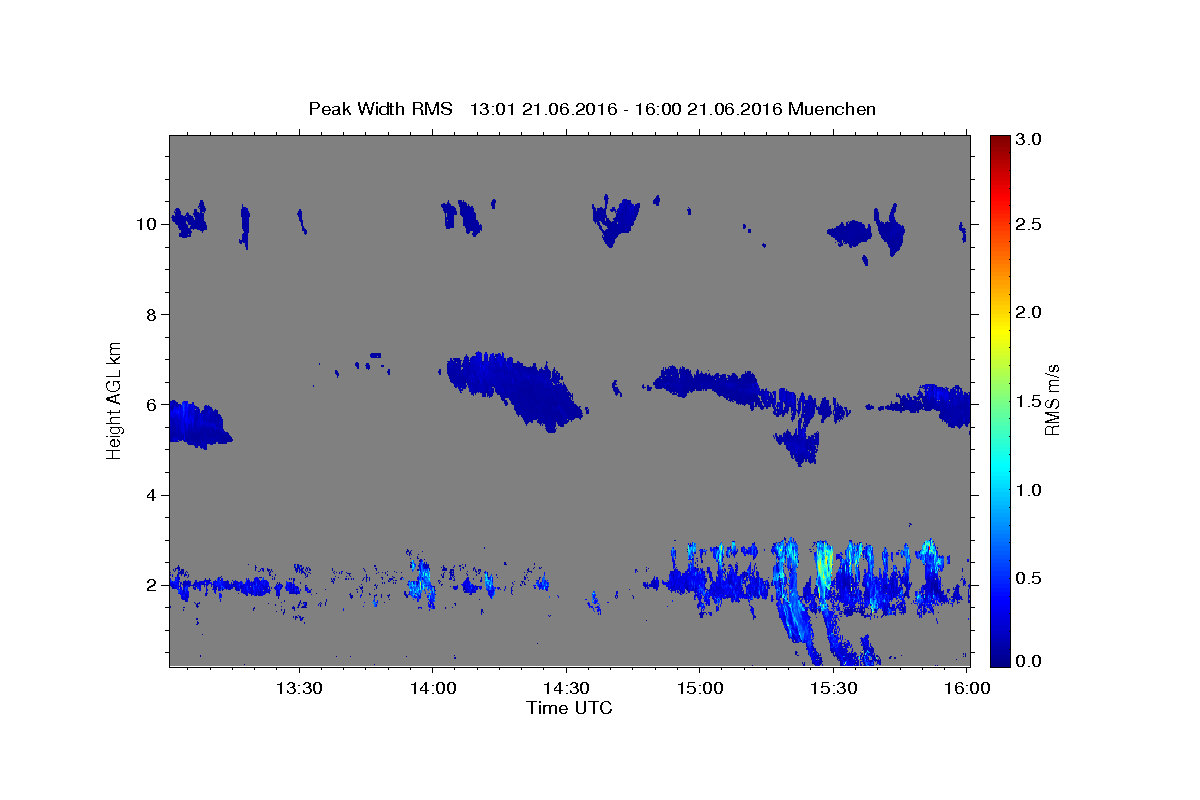
Task: Click the dark blue bottom of colorbar
Action: coord(1000,658)
